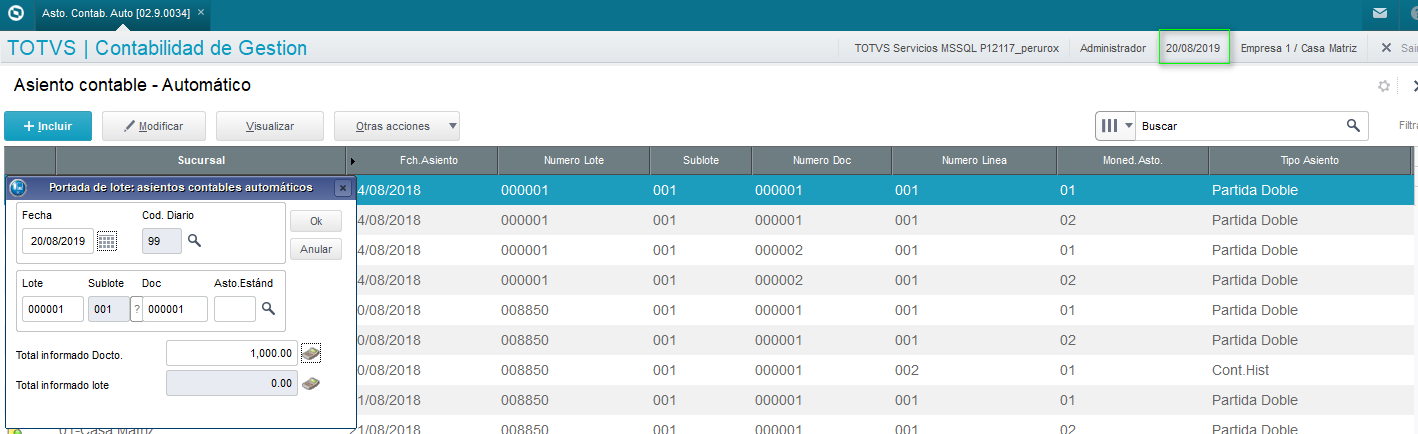Click the magnifier next to Asto.Estánd
Screen dimensions: 1418x434
point(268,309)
